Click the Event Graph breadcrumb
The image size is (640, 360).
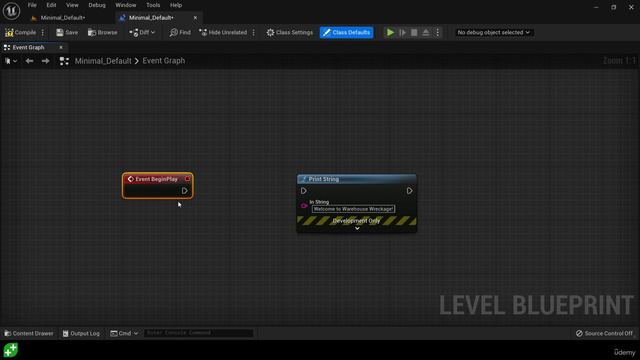(164, 61)
